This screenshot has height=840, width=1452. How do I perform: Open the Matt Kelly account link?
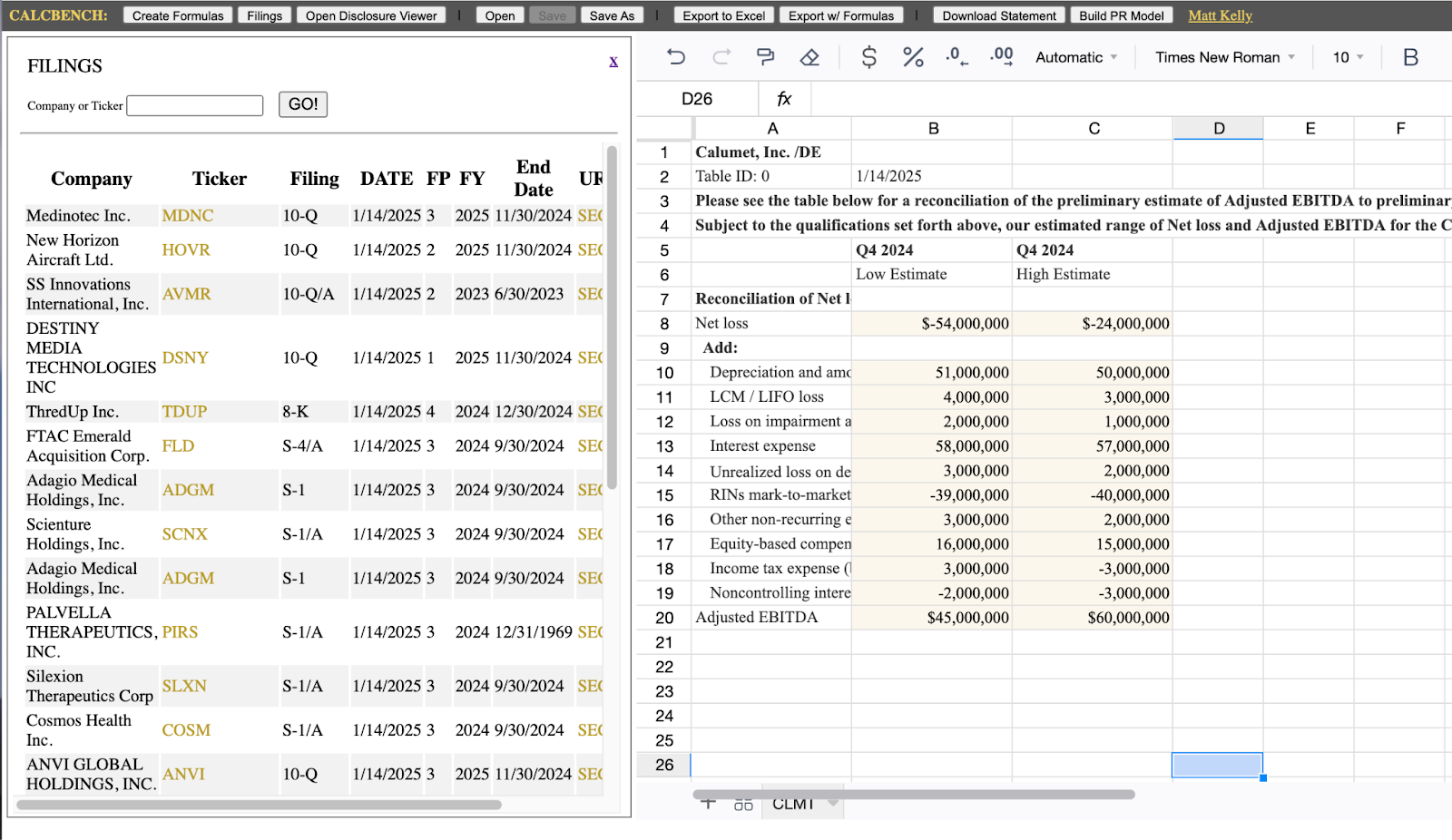(x=1221, y=15)
